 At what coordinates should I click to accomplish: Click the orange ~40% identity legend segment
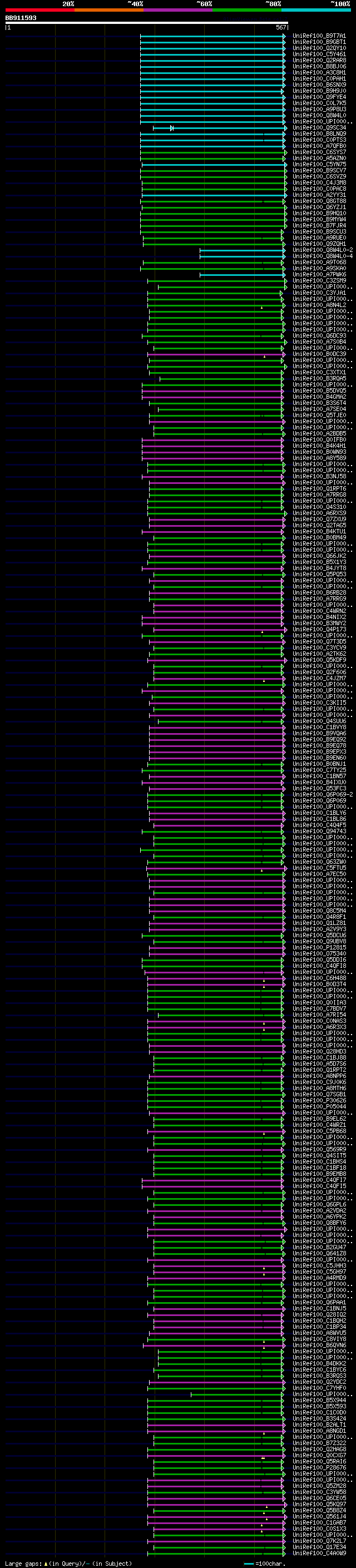109,10
